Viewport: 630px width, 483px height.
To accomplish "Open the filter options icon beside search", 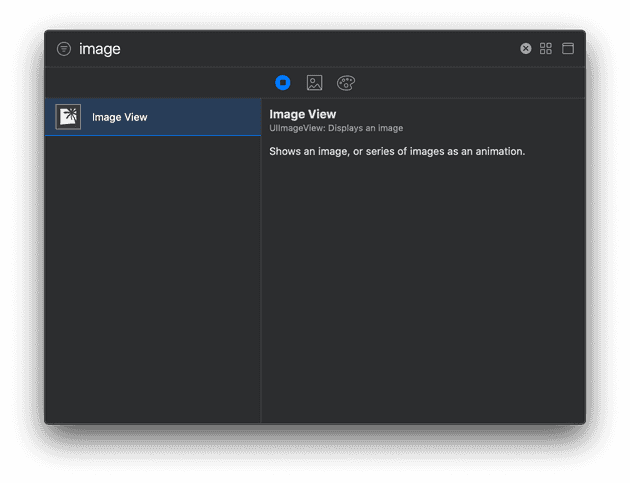I will (x=64, y=49).
